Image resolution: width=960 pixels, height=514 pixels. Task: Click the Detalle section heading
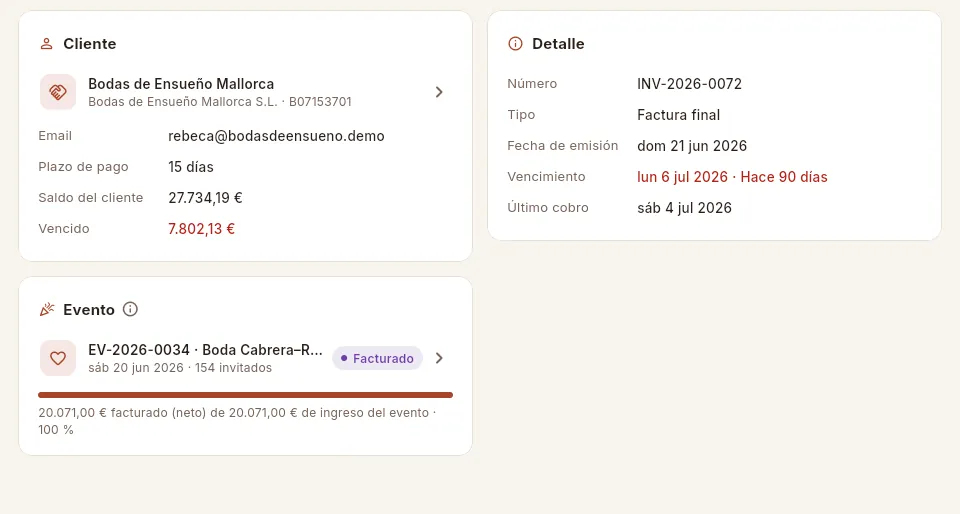pos(558,44)
